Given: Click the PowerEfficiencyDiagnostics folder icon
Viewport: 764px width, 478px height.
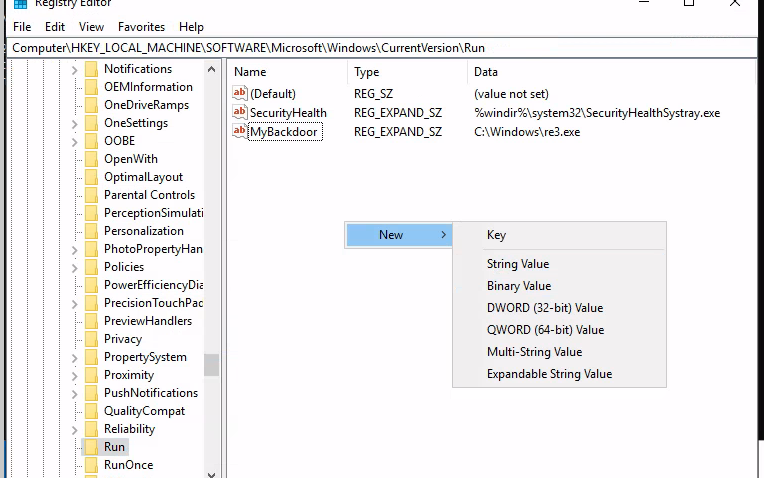Looking at the screenshot, I should 91,286.
